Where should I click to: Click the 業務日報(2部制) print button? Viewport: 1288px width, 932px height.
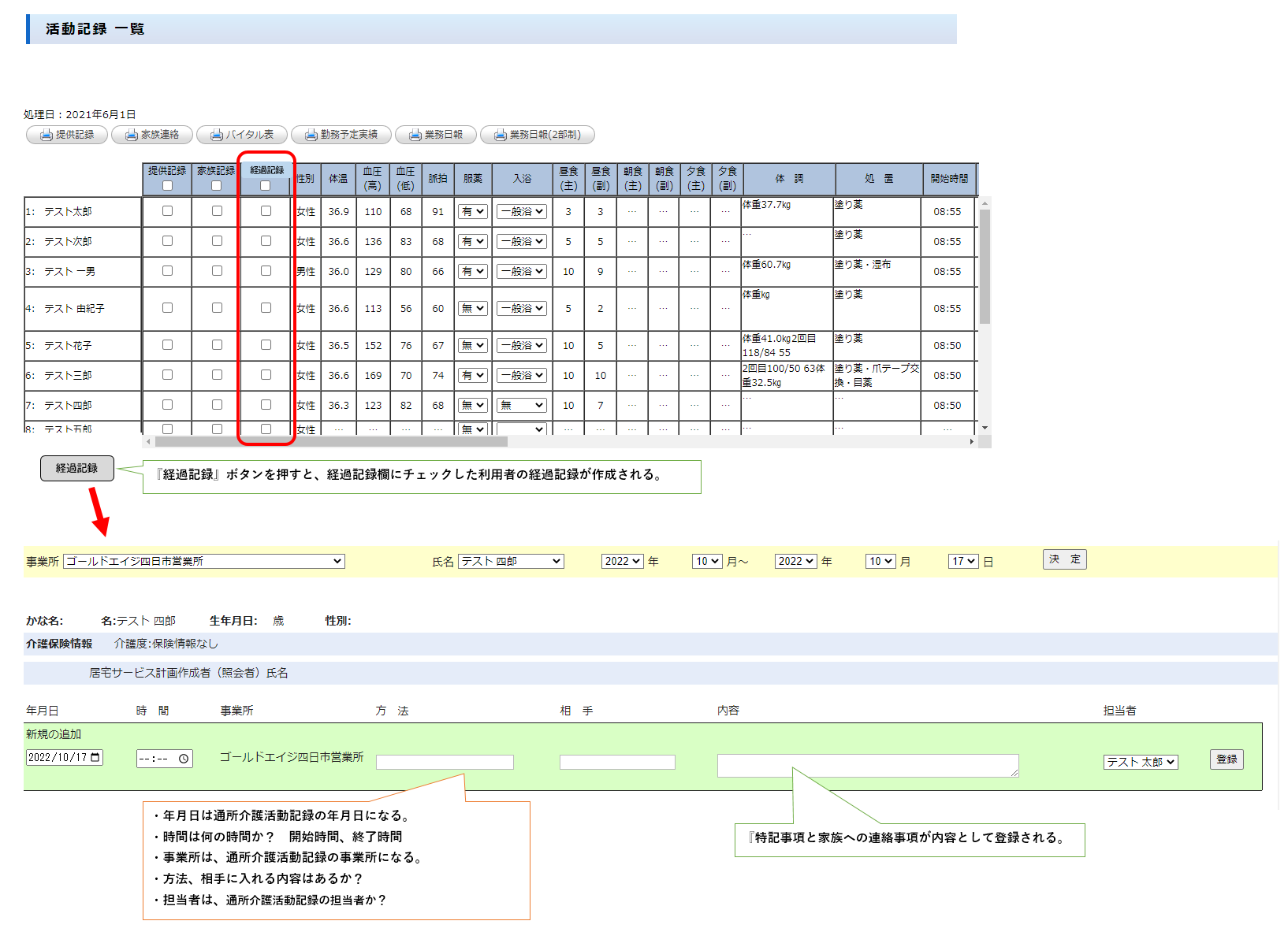coord(537,135)
